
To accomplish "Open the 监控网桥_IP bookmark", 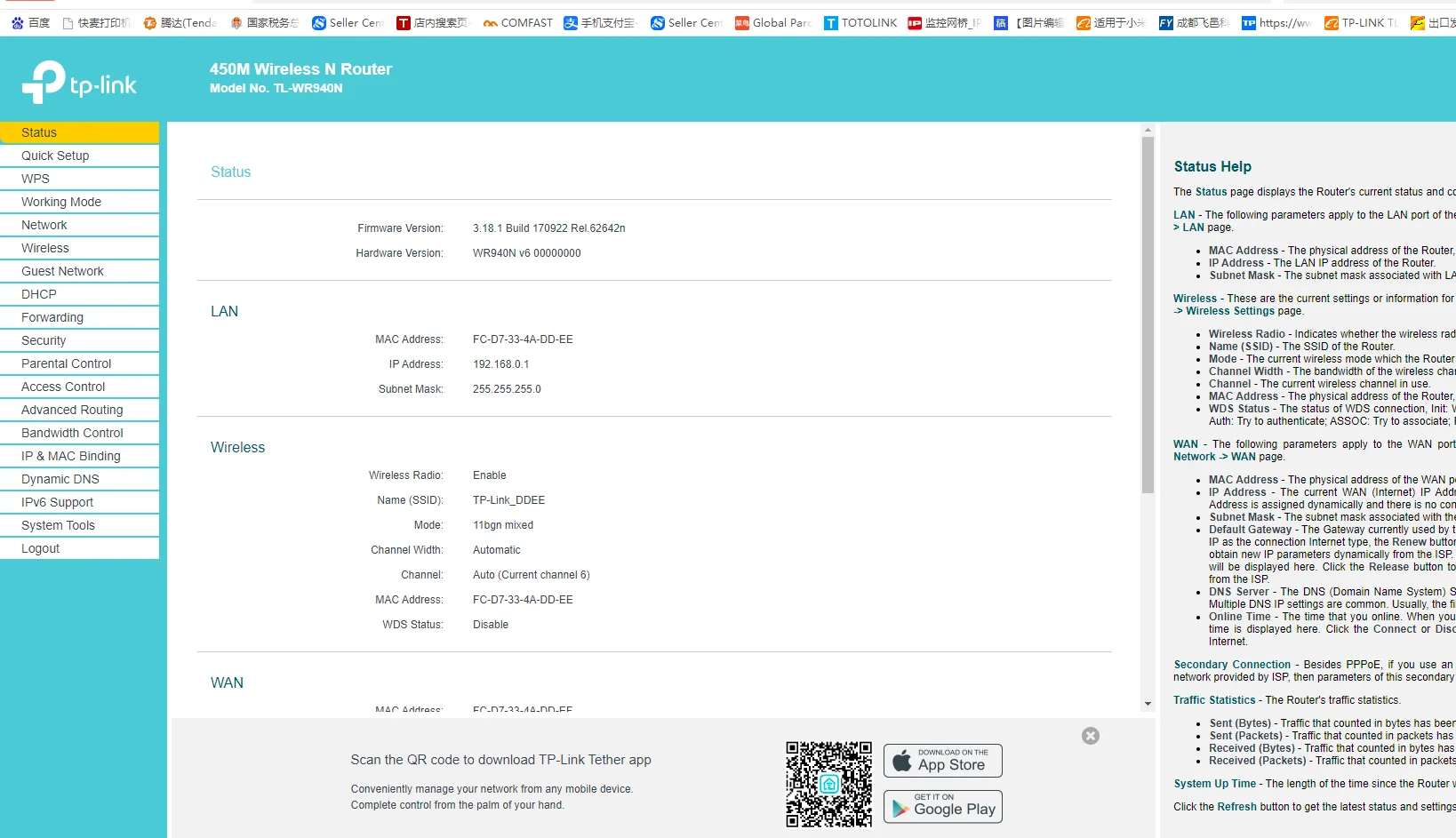I will click(x=945, y=23).
